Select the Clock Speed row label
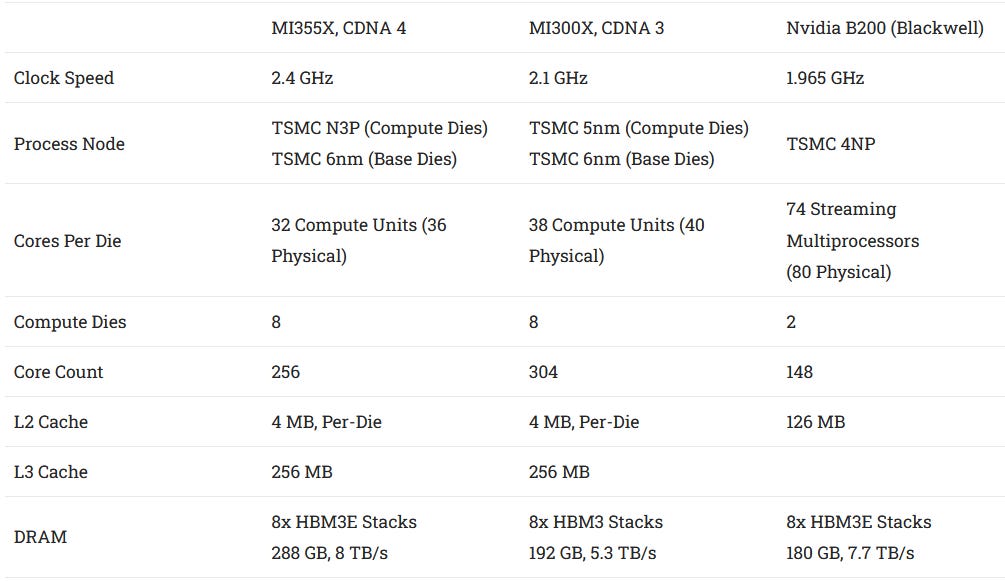Image resolution: width=1005 pixels, height=581 pixels. point(64,78)
